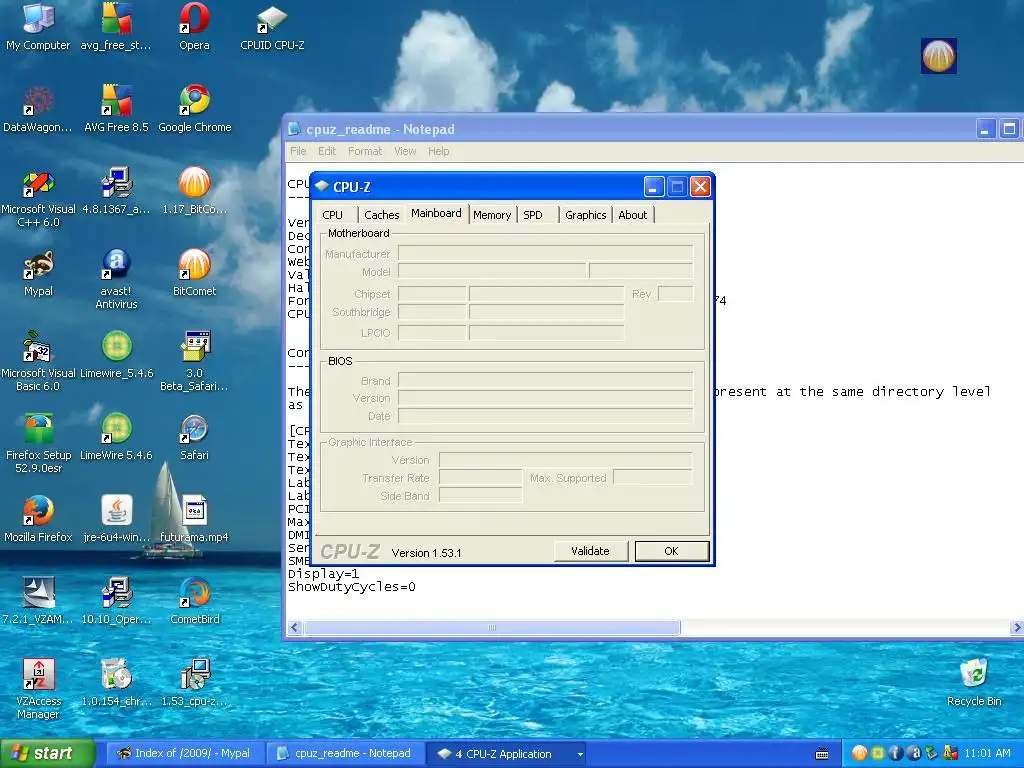Click BIOS Brand field
The image size is (1024, 768).
point(545,381)
